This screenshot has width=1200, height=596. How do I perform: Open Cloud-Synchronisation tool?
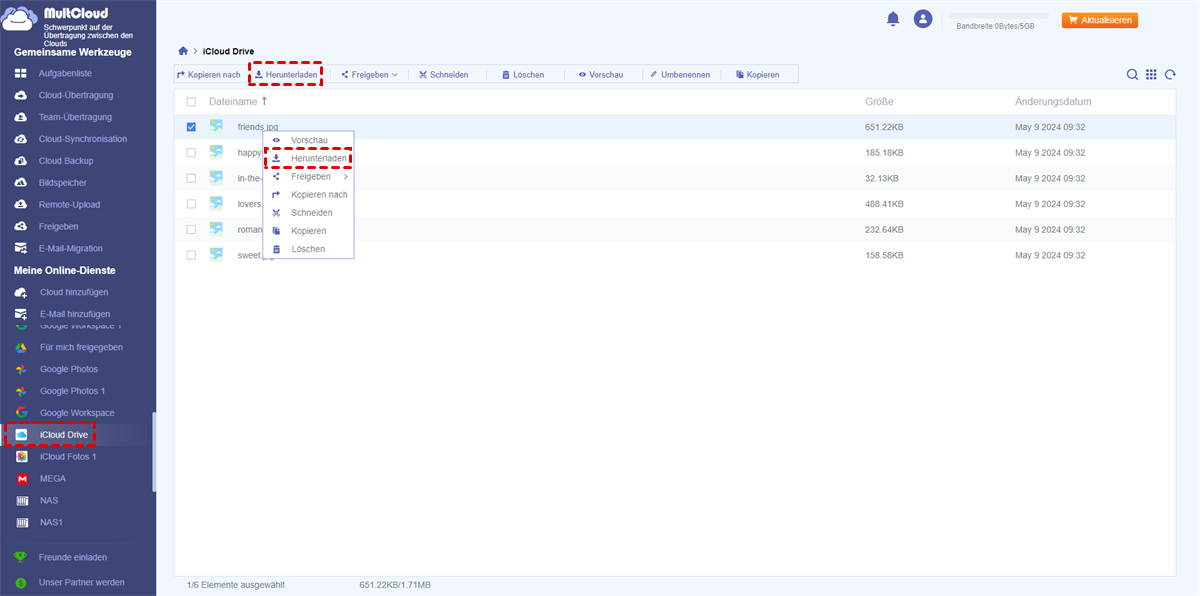[82, 139]
